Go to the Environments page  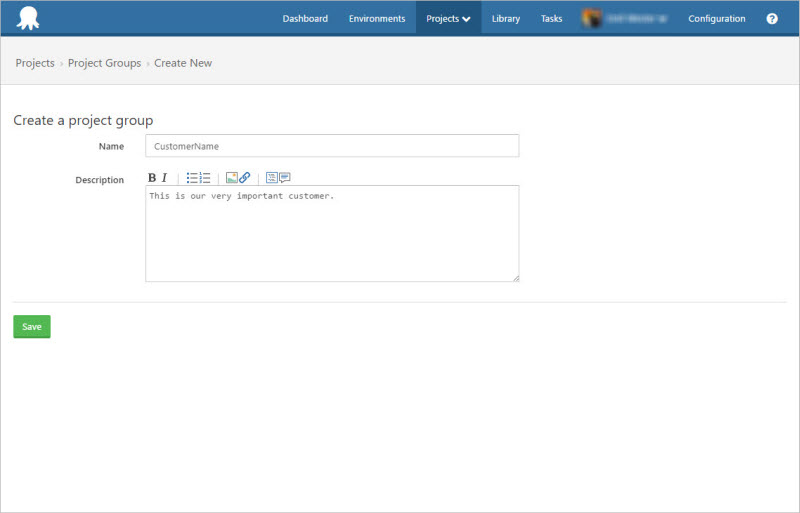pyautogui.click(x=377, y=19)
